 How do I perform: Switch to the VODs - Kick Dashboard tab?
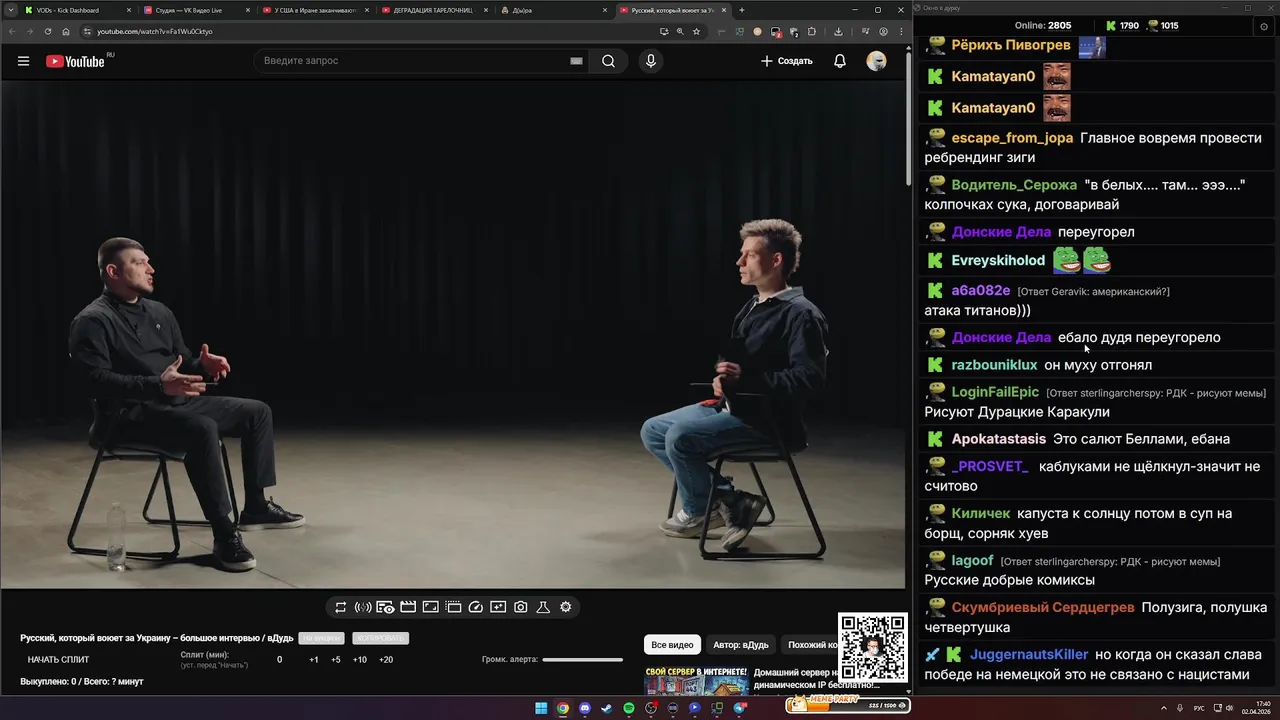pos(75,10)
